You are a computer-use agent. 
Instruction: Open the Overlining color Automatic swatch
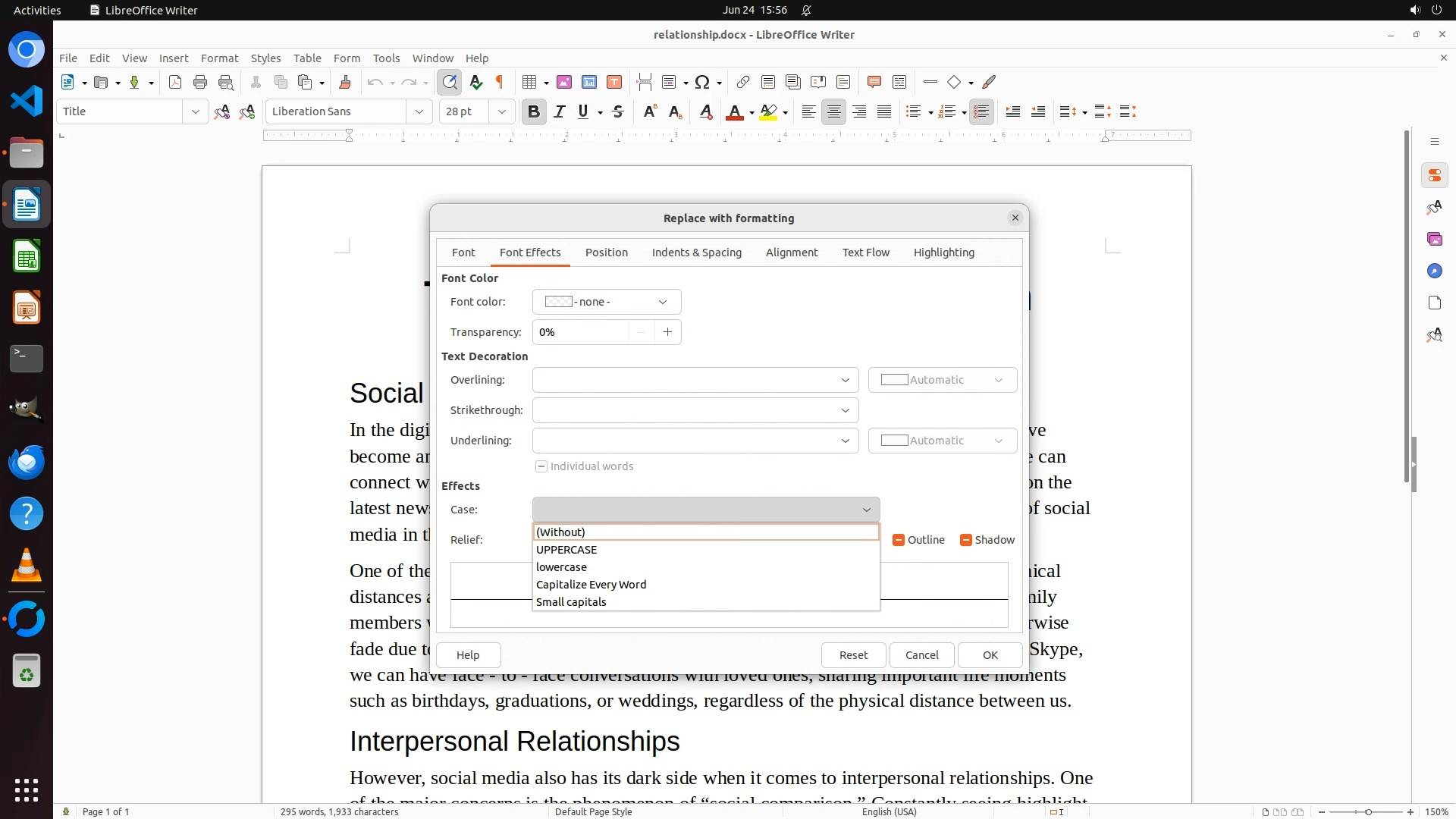click(942, 380)
